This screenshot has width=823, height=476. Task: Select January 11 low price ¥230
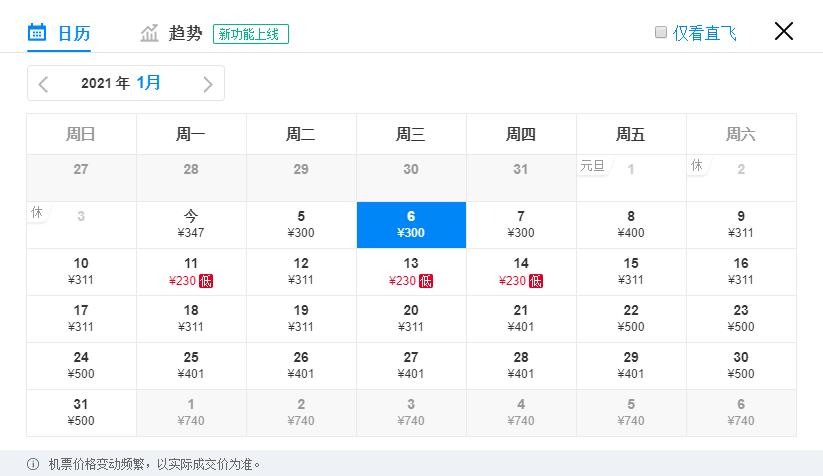point(191,272)
